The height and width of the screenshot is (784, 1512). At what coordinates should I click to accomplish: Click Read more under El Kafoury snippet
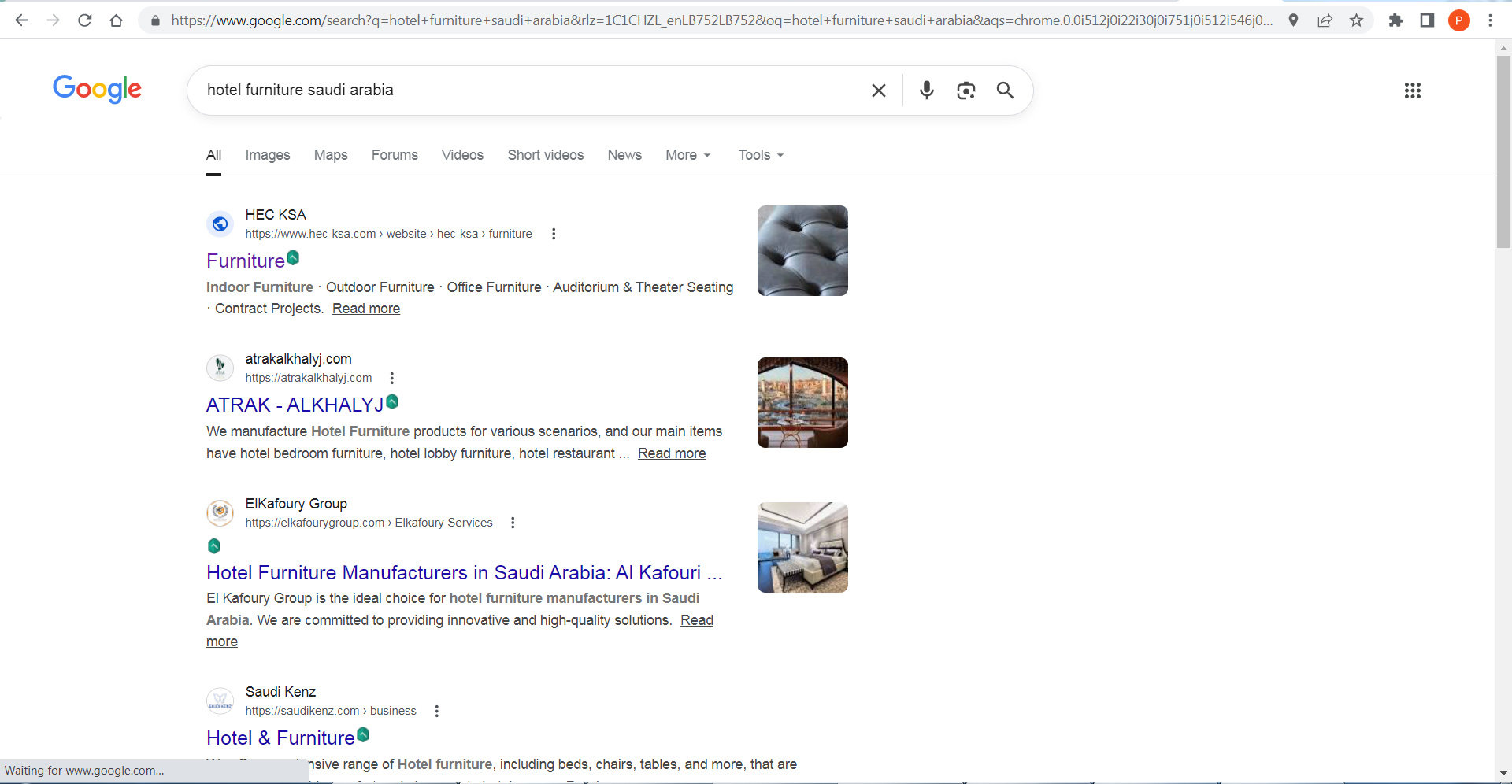pos(697,620)
